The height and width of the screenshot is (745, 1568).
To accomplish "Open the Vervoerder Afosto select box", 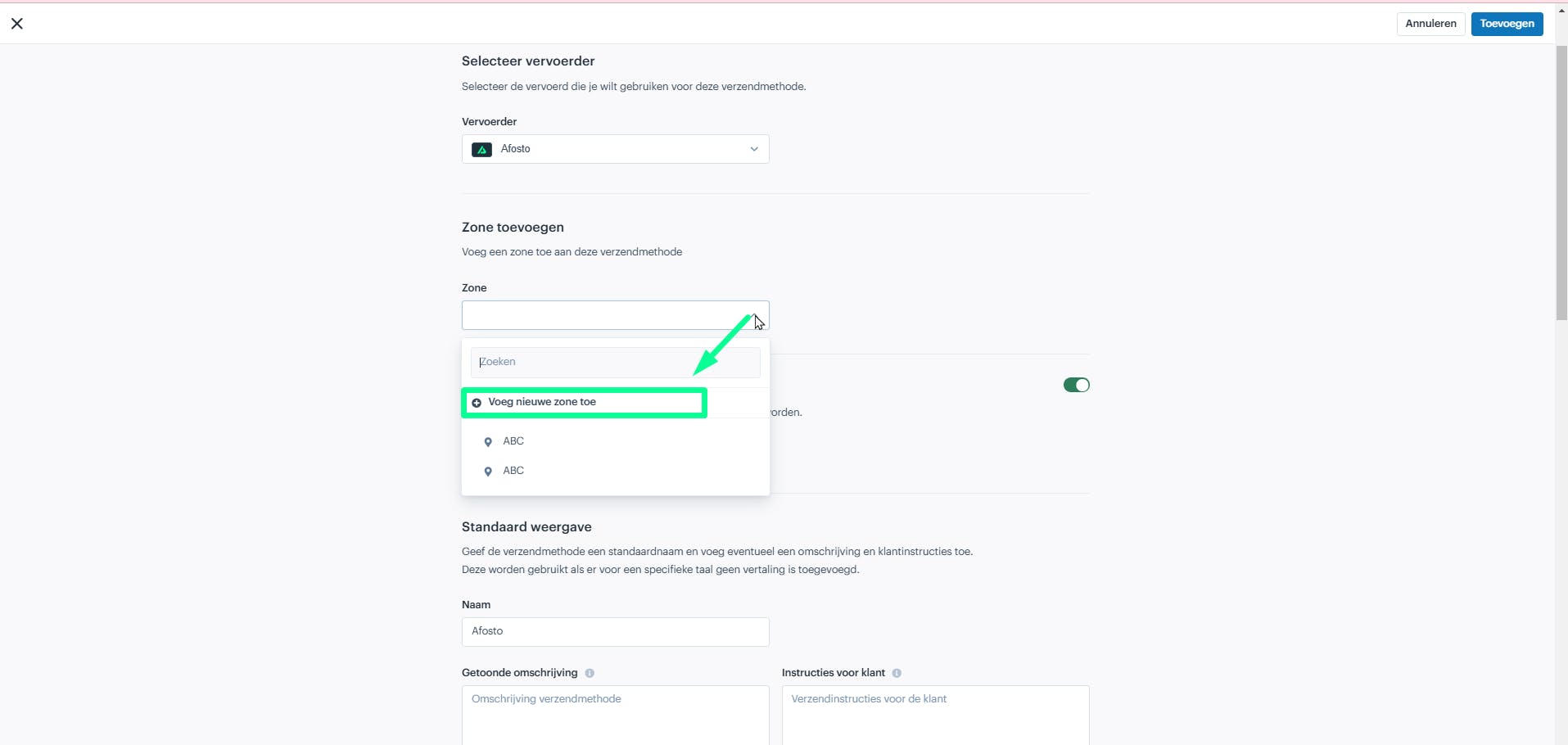I will click(x=615, y=149).
